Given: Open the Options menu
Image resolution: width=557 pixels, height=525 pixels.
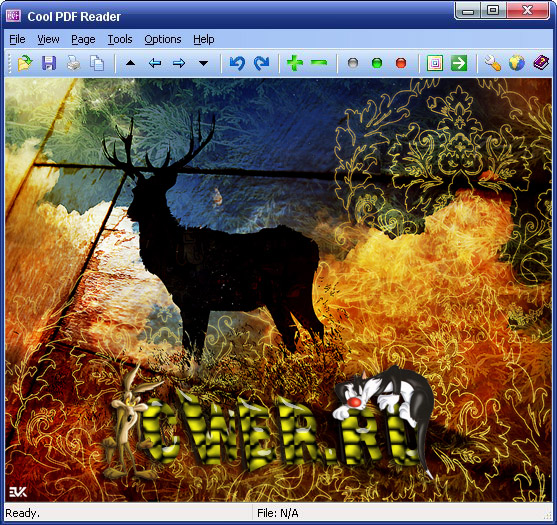Looking at the screenshot, I should pos(163,39).
